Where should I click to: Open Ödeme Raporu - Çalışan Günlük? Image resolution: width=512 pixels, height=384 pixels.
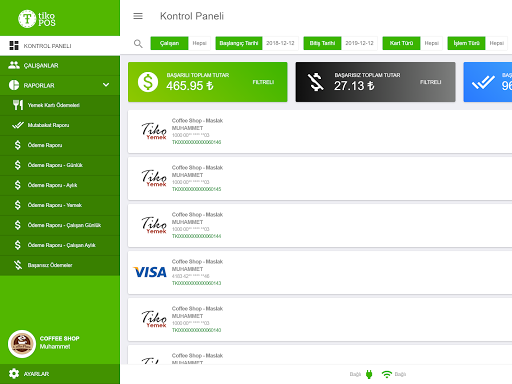60,225
